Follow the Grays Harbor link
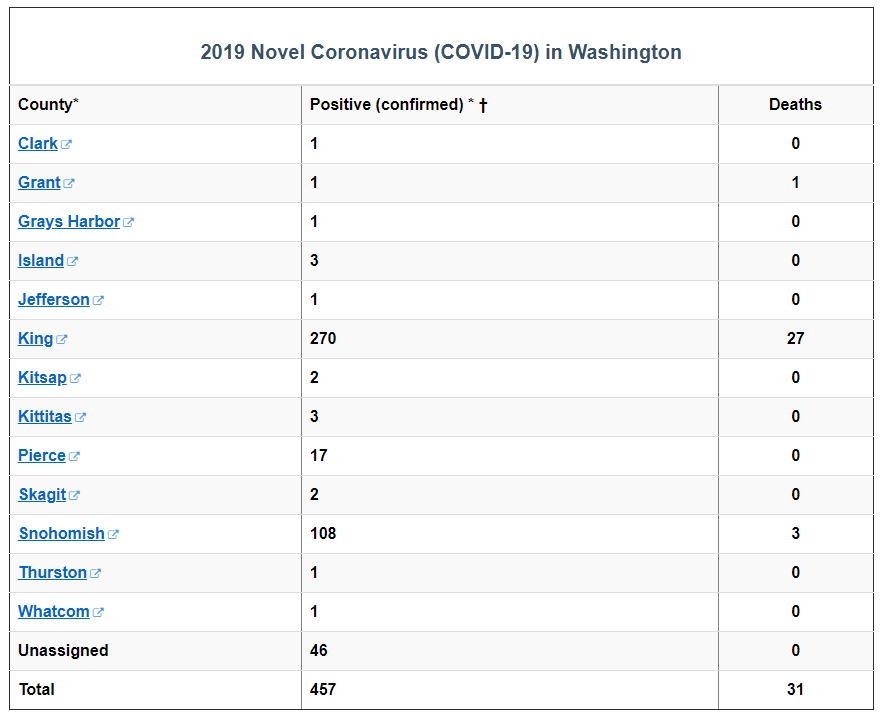The image size is (883, 721). click(x=70, y=221)
